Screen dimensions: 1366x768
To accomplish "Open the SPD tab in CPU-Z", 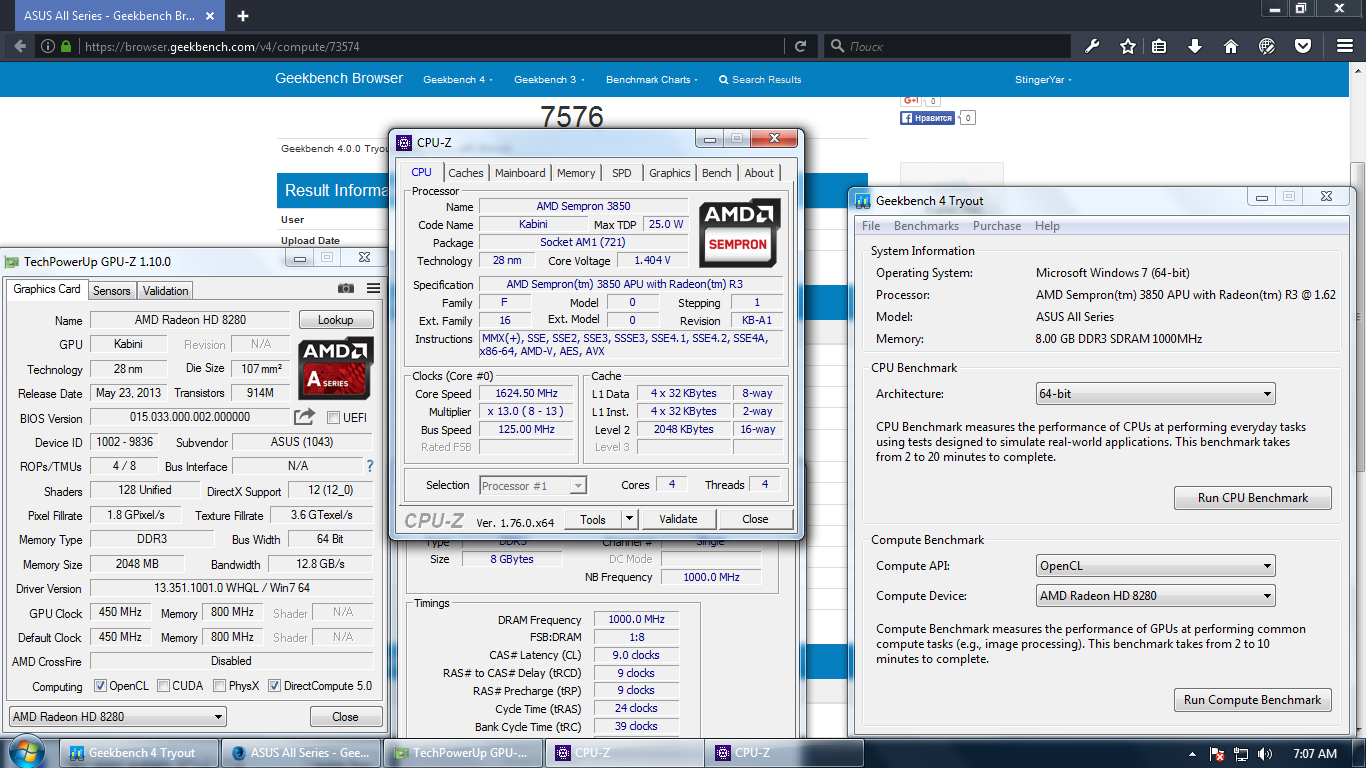I will pyautogui.click(x=622, y=173).
